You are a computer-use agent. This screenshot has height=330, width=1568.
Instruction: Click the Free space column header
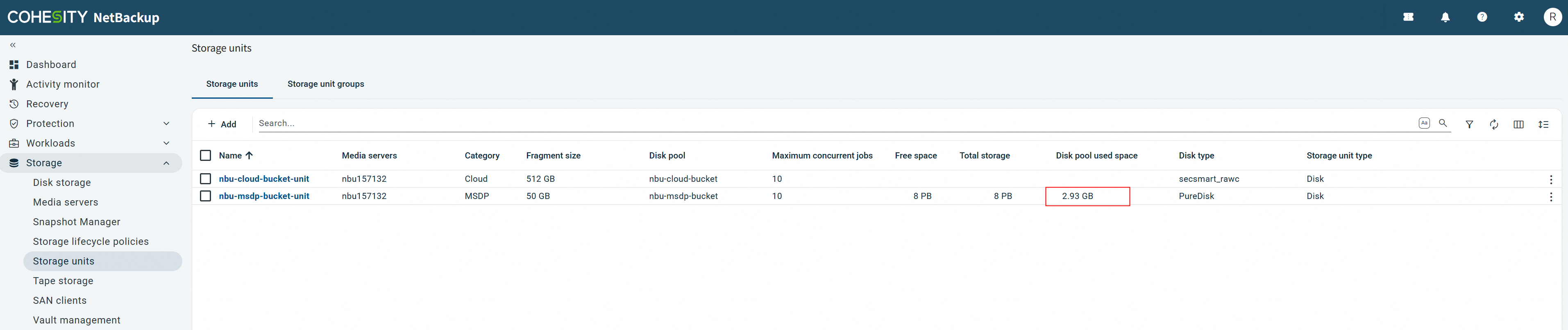[916, 156]
